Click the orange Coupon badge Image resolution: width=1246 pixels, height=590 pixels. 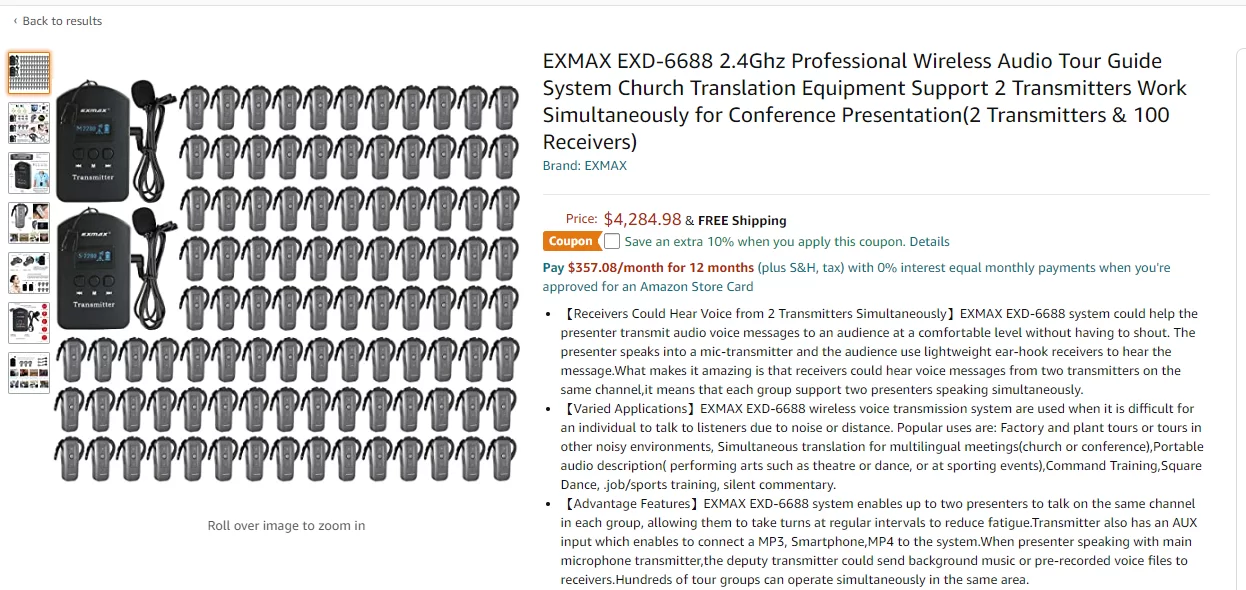[x=571, y=241]
